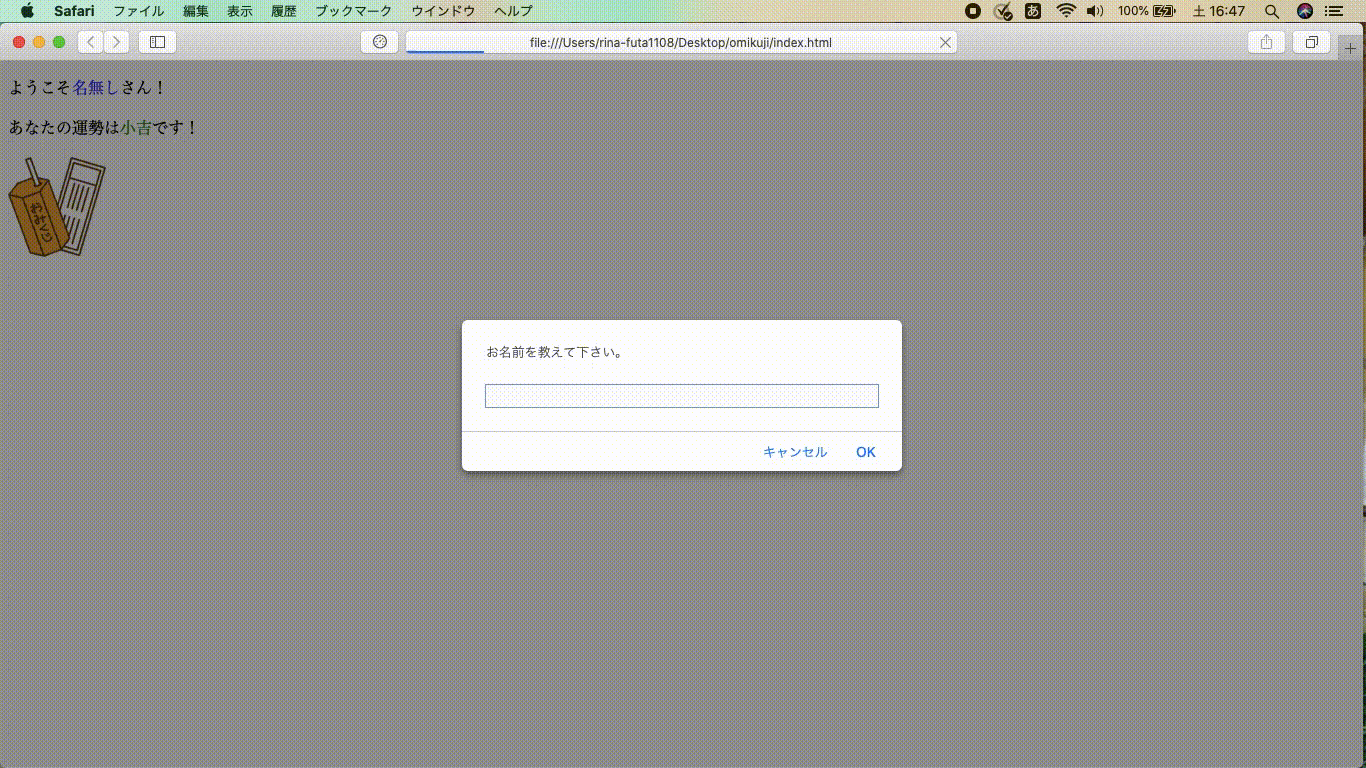Open the Apple menu
This screenshot has height=768, width=1366.
[x=27, y=11]
